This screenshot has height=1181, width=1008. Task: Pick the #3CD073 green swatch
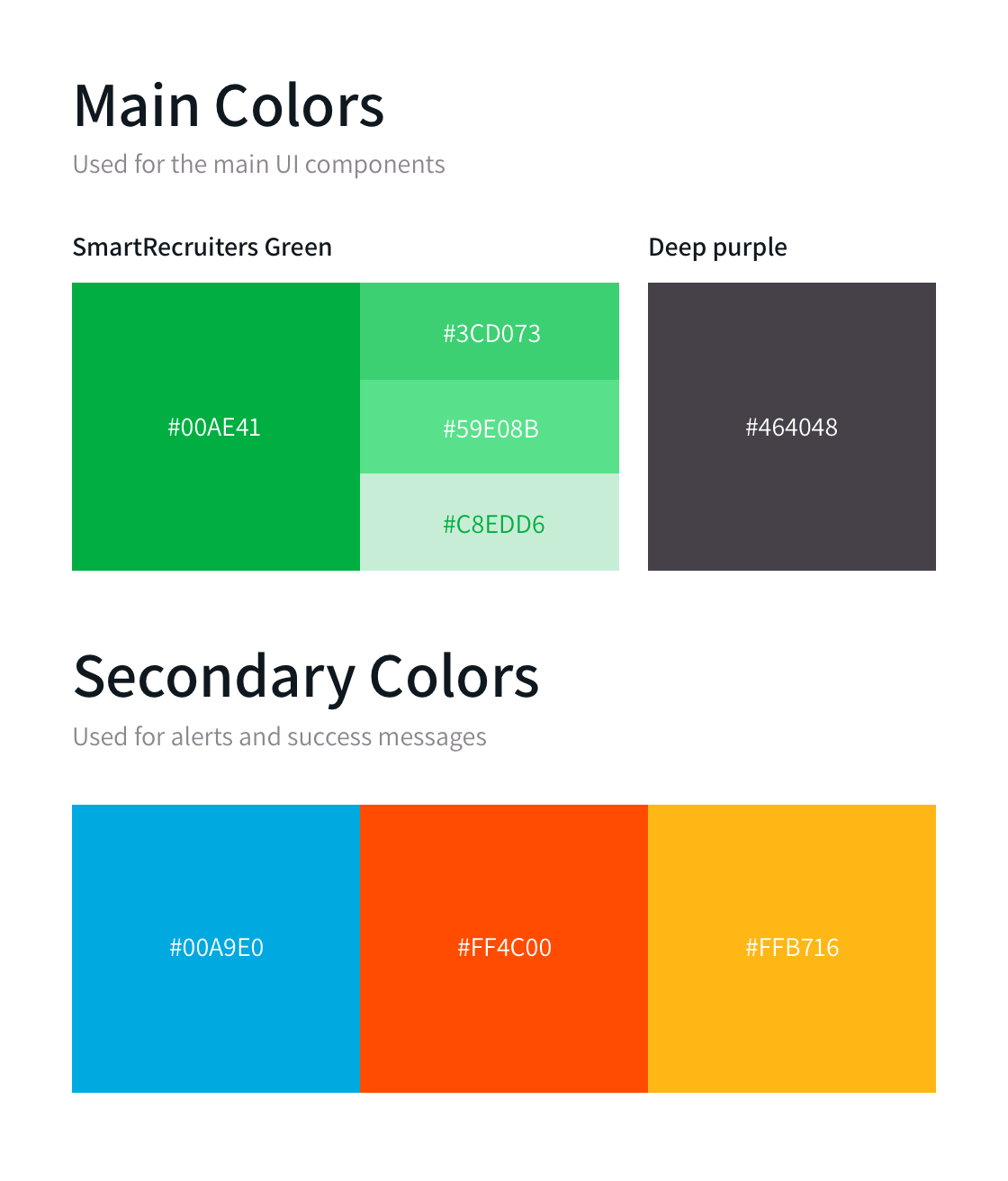490,331
